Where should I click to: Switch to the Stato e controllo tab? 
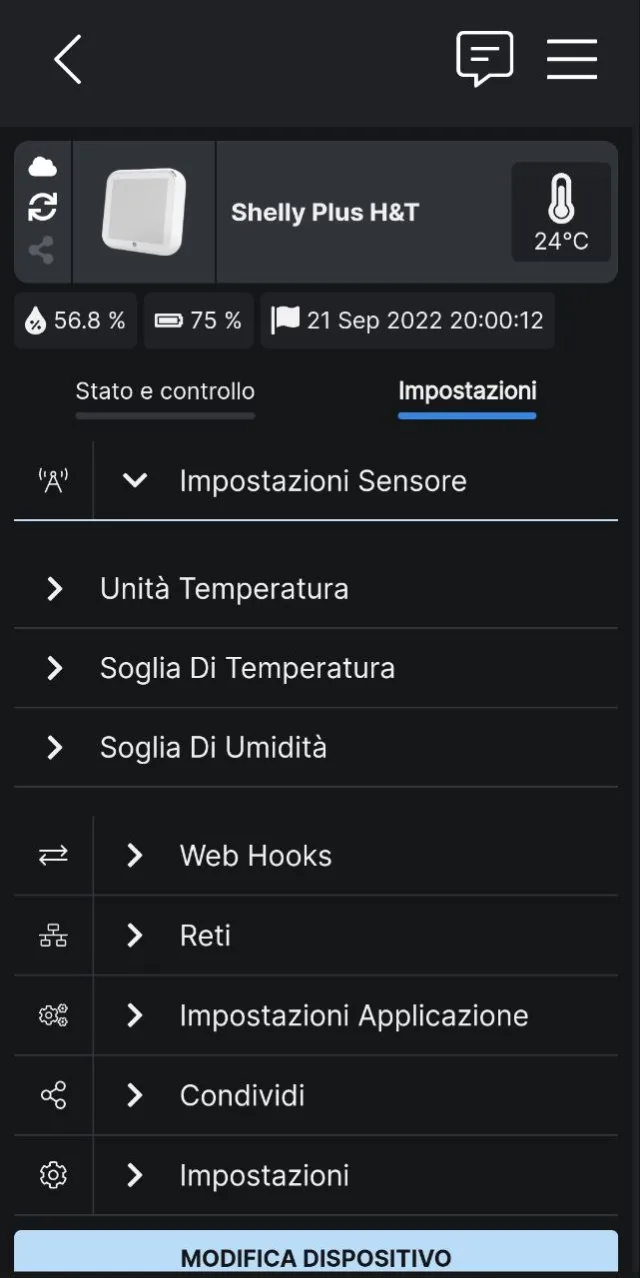165,391
